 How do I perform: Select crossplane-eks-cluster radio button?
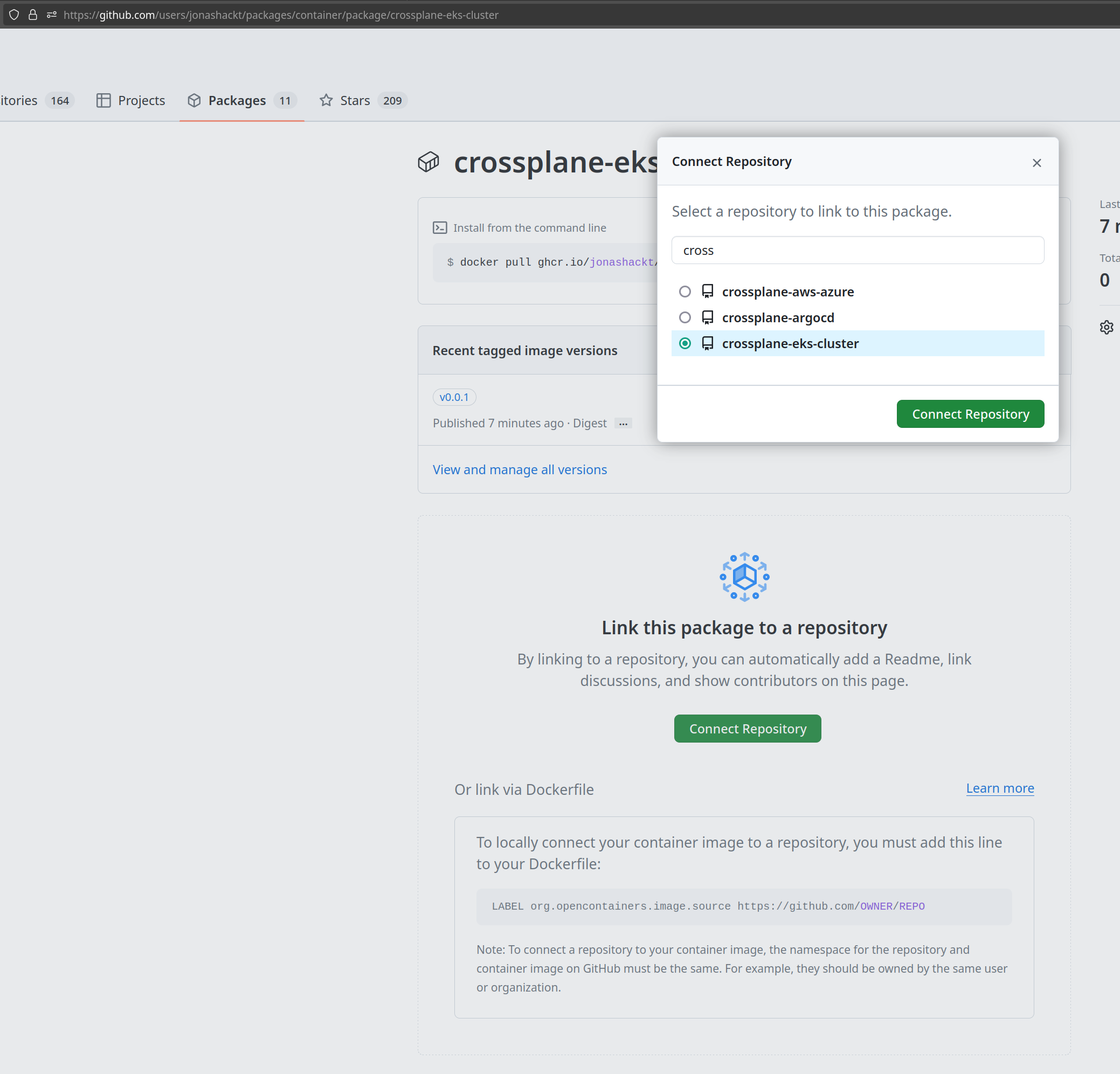tap(685, 343)
